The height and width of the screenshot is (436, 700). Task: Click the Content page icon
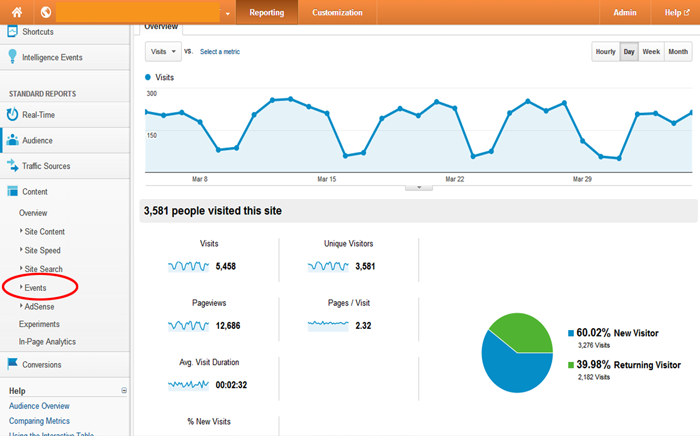click(x=12, y=191)
